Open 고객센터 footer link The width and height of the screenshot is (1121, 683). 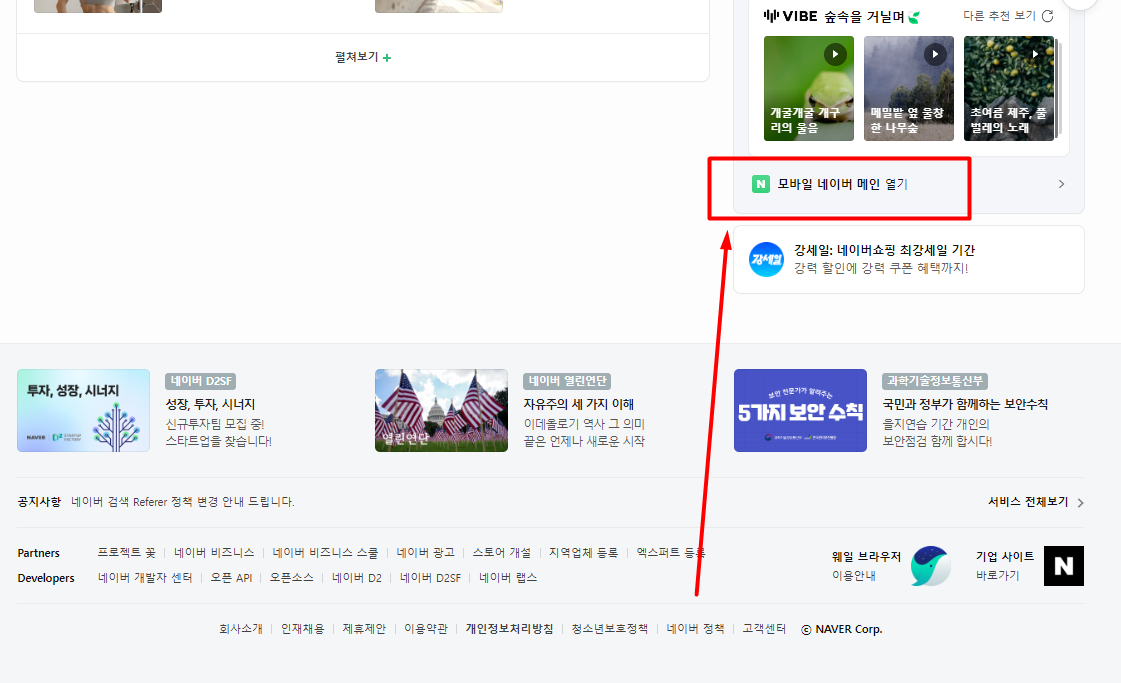coord(764,629)
